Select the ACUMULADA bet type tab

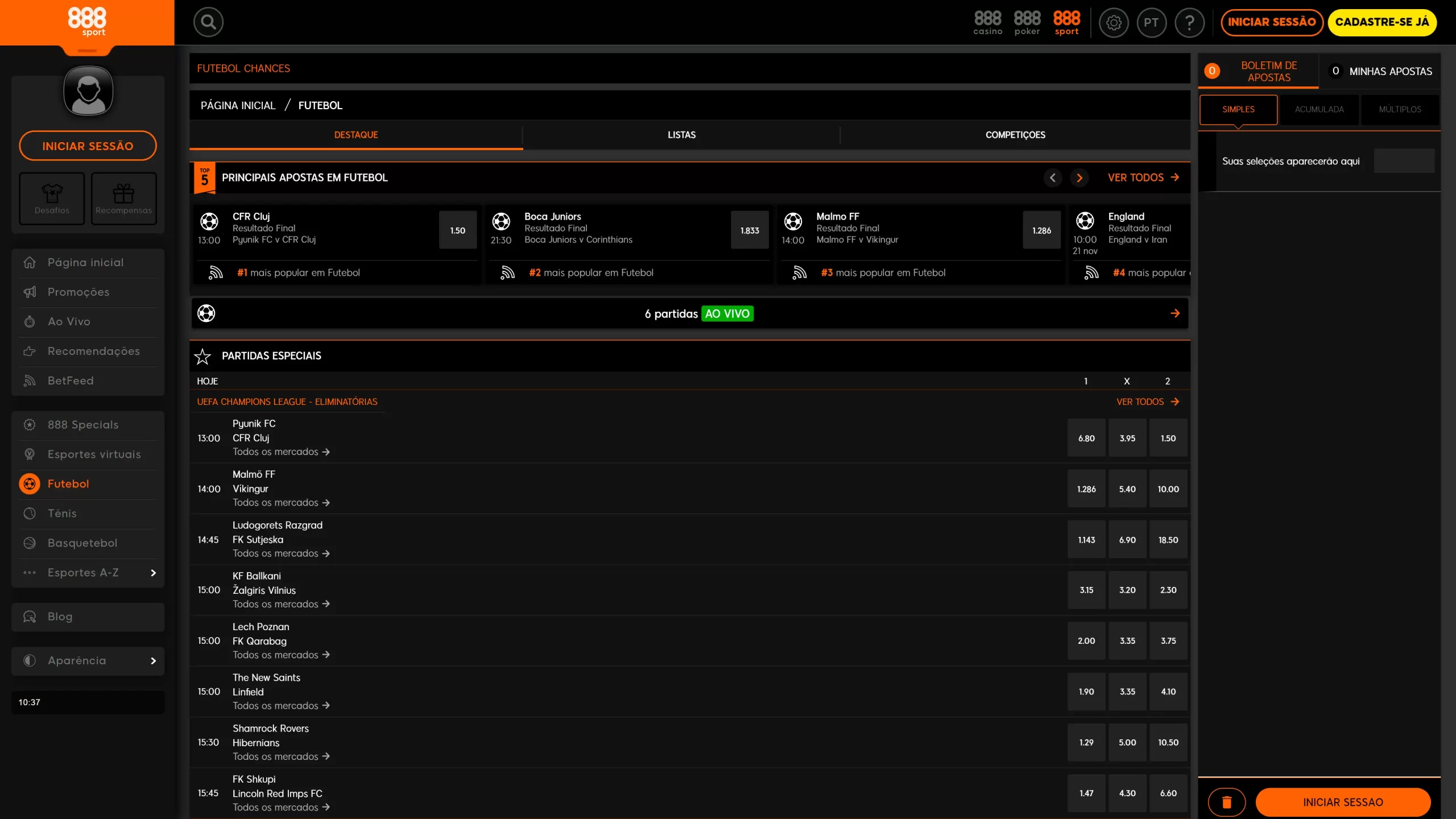click(1319, 109)
